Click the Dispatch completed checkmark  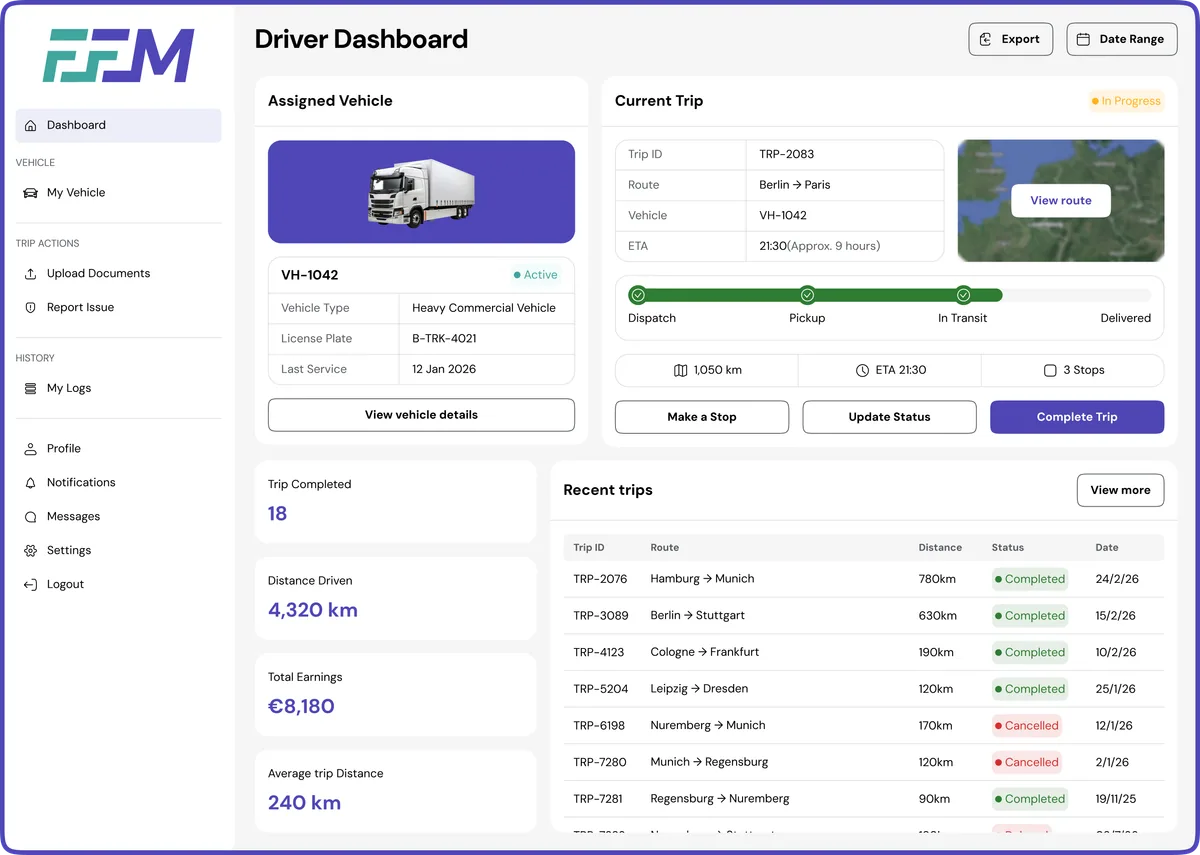click(x=638, y=295)
